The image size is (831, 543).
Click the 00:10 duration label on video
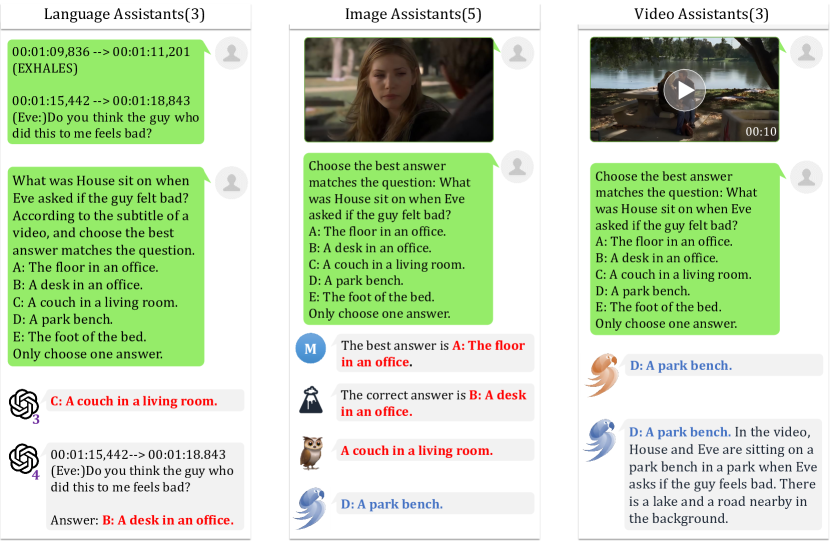tap(761, 131)
